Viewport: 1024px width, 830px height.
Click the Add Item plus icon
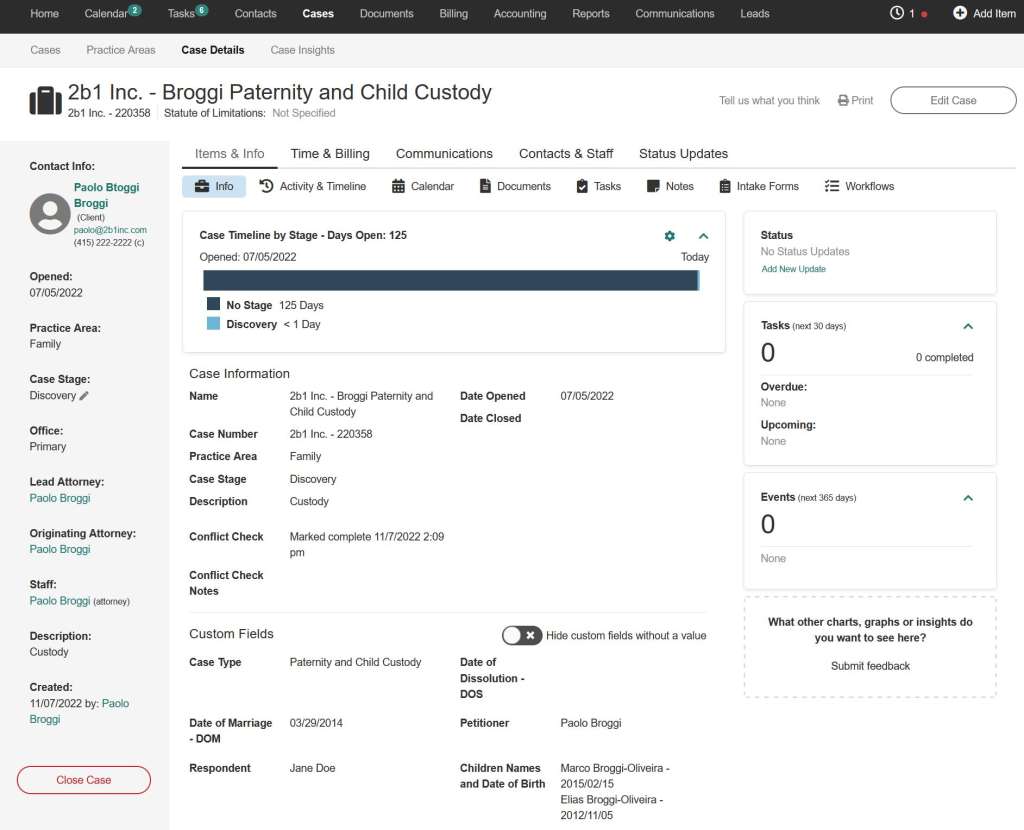coord(960,14)
